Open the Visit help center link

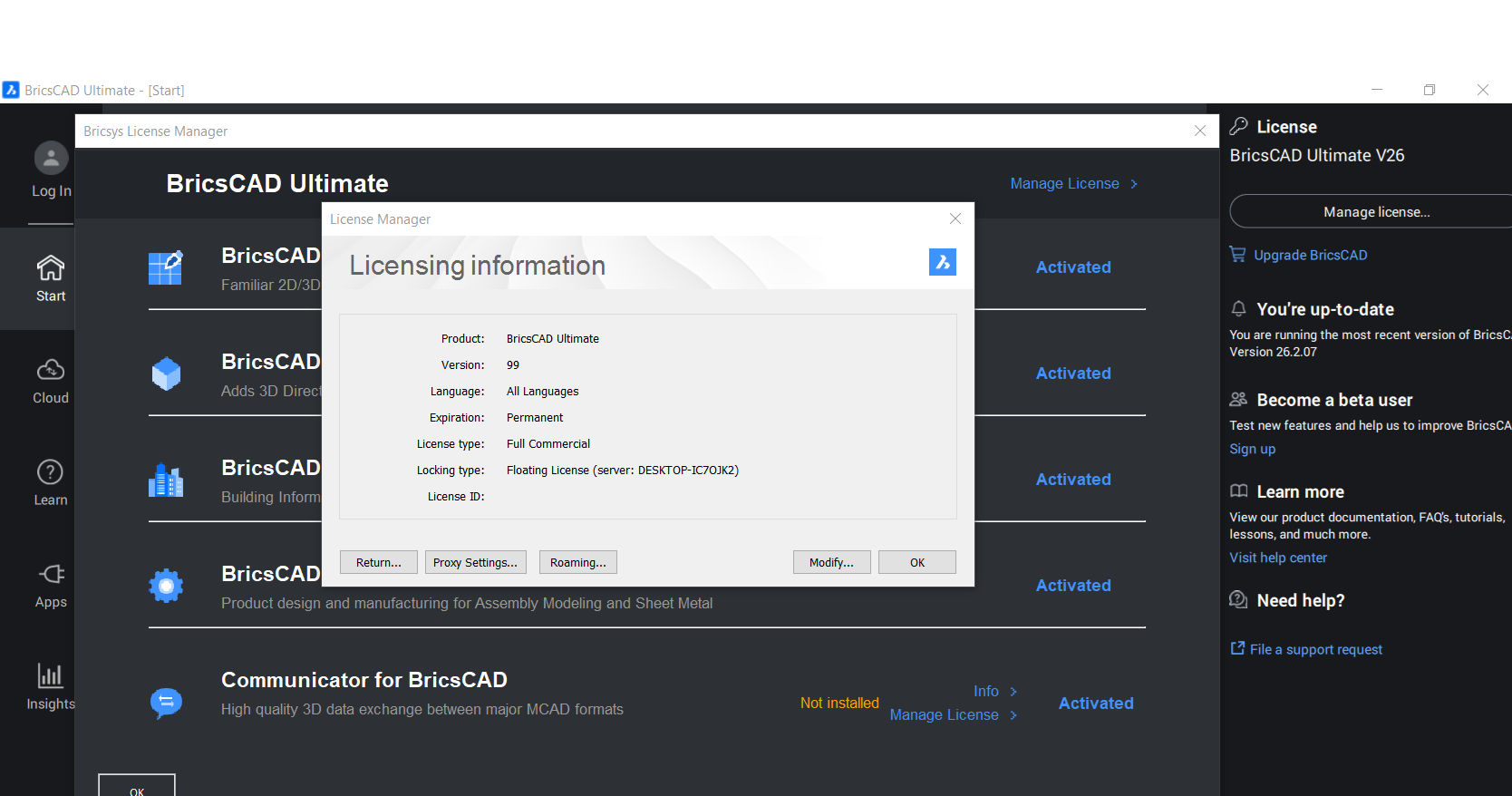coord(1278,558)
